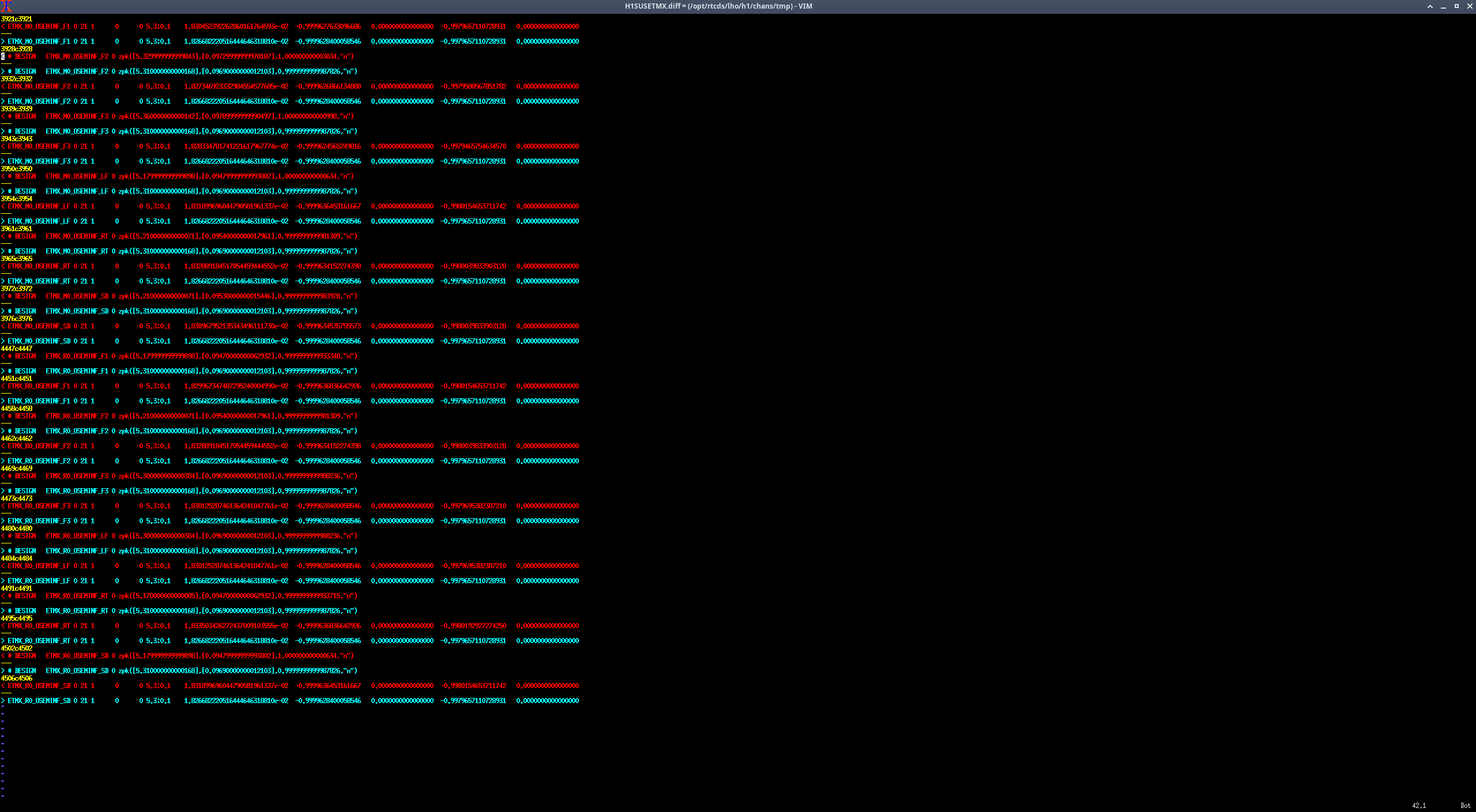
Task: Click red coefficient line for ETMX_R0_OSEMINF_SD
Action: tap(290, 686)
